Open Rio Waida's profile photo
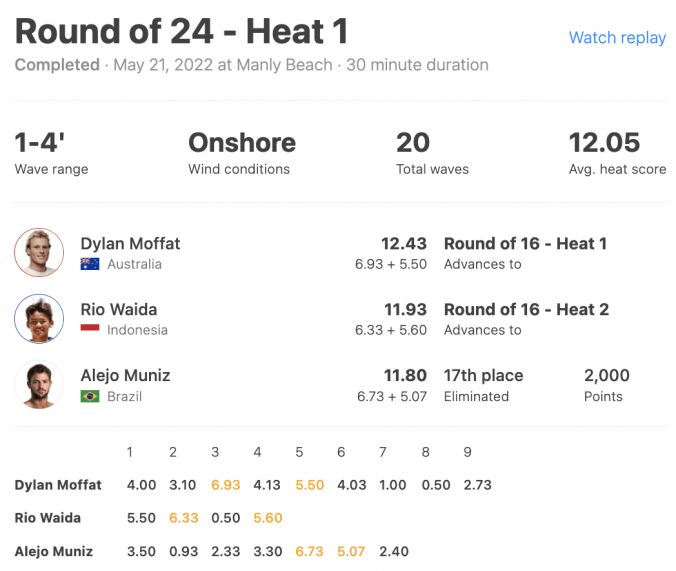Image resolution: width=676 pixels, height=571 pixels. coord(39,319)
